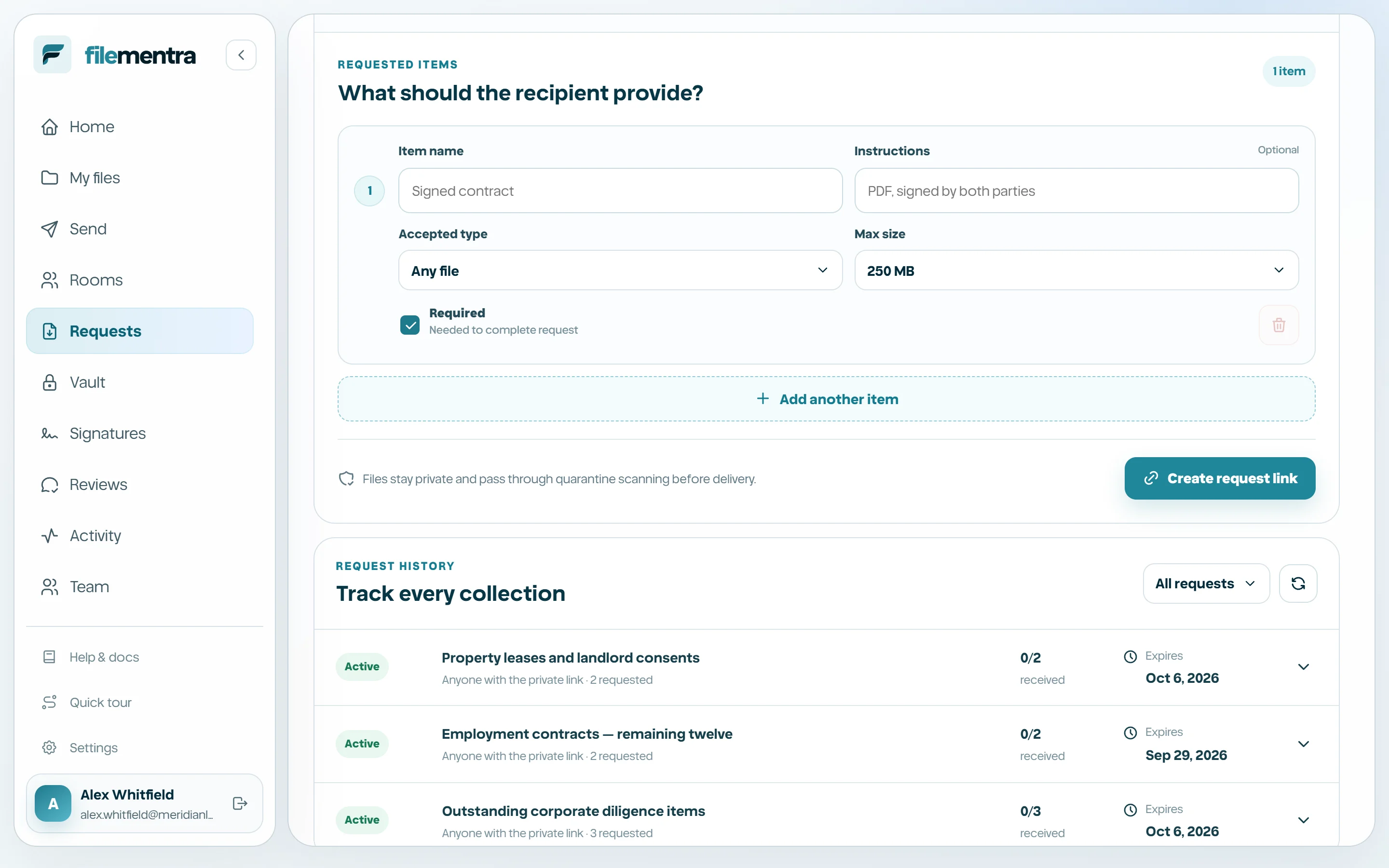Open the Rooms page label

(96, 280)
